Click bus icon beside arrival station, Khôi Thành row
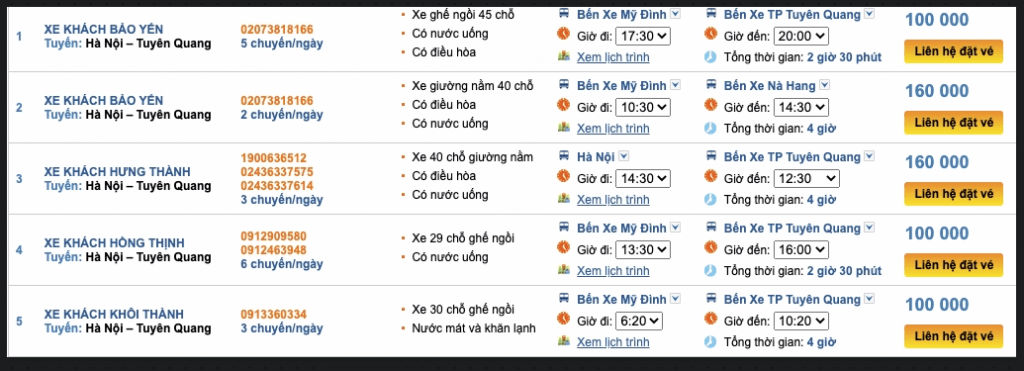 click(711, 298)
